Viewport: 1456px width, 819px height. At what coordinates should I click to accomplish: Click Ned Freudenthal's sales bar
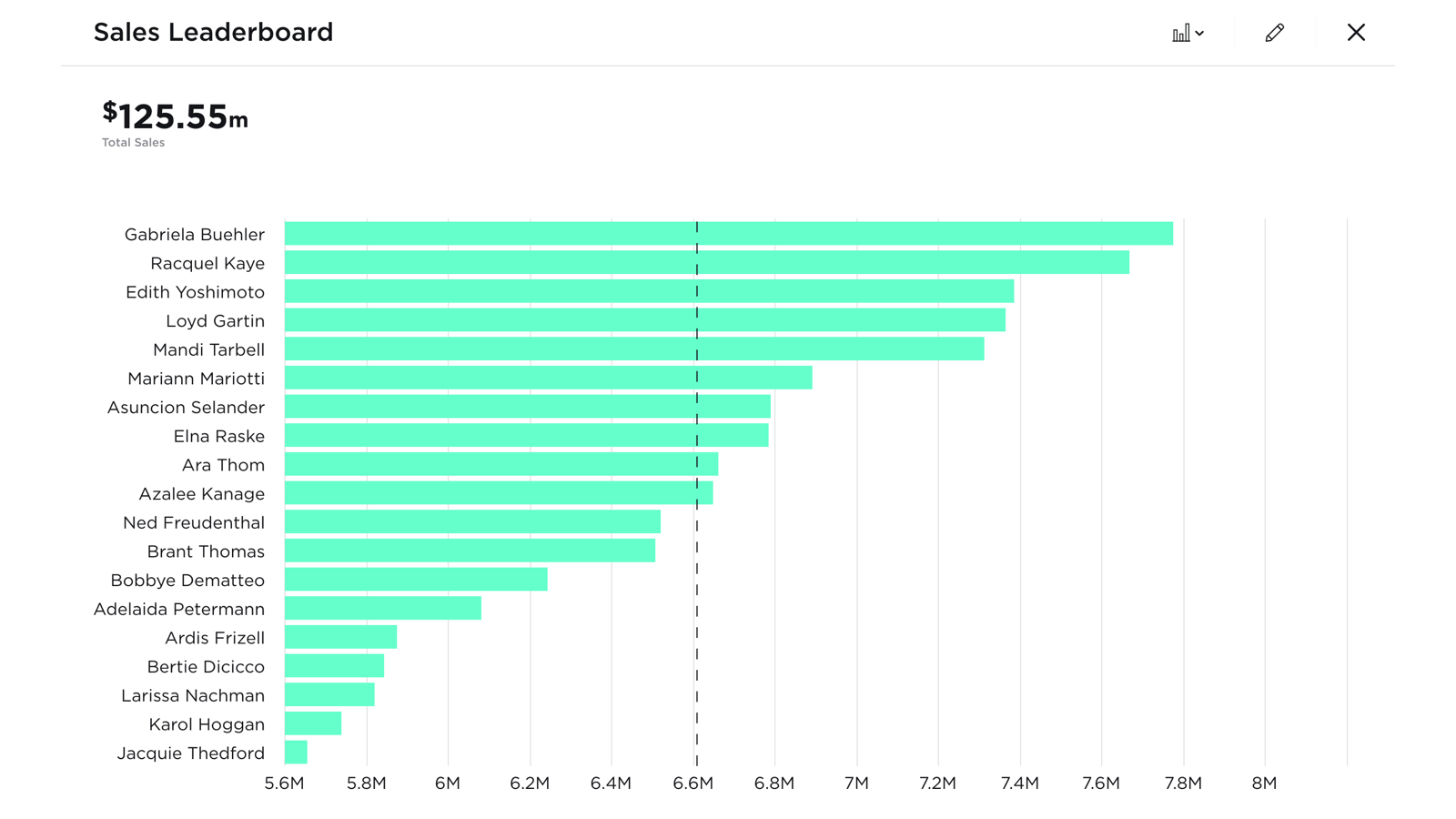(472, 522)
